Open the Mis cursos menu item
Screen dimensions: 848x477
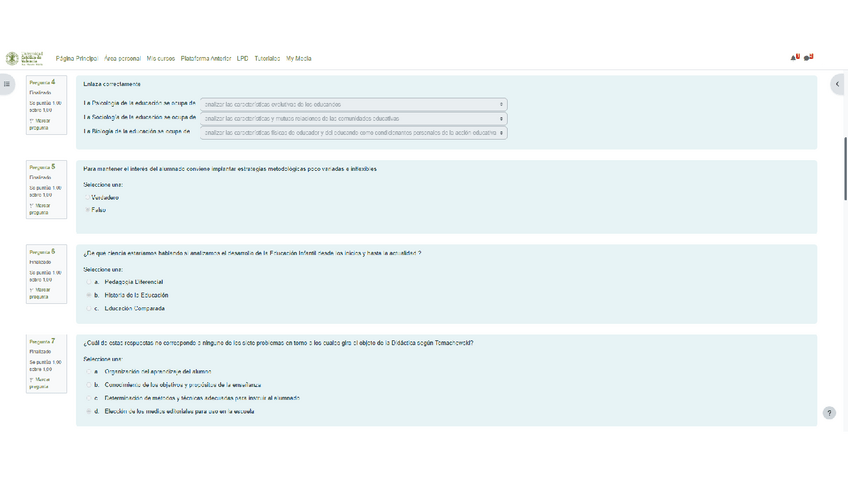[x=160, y=59]
